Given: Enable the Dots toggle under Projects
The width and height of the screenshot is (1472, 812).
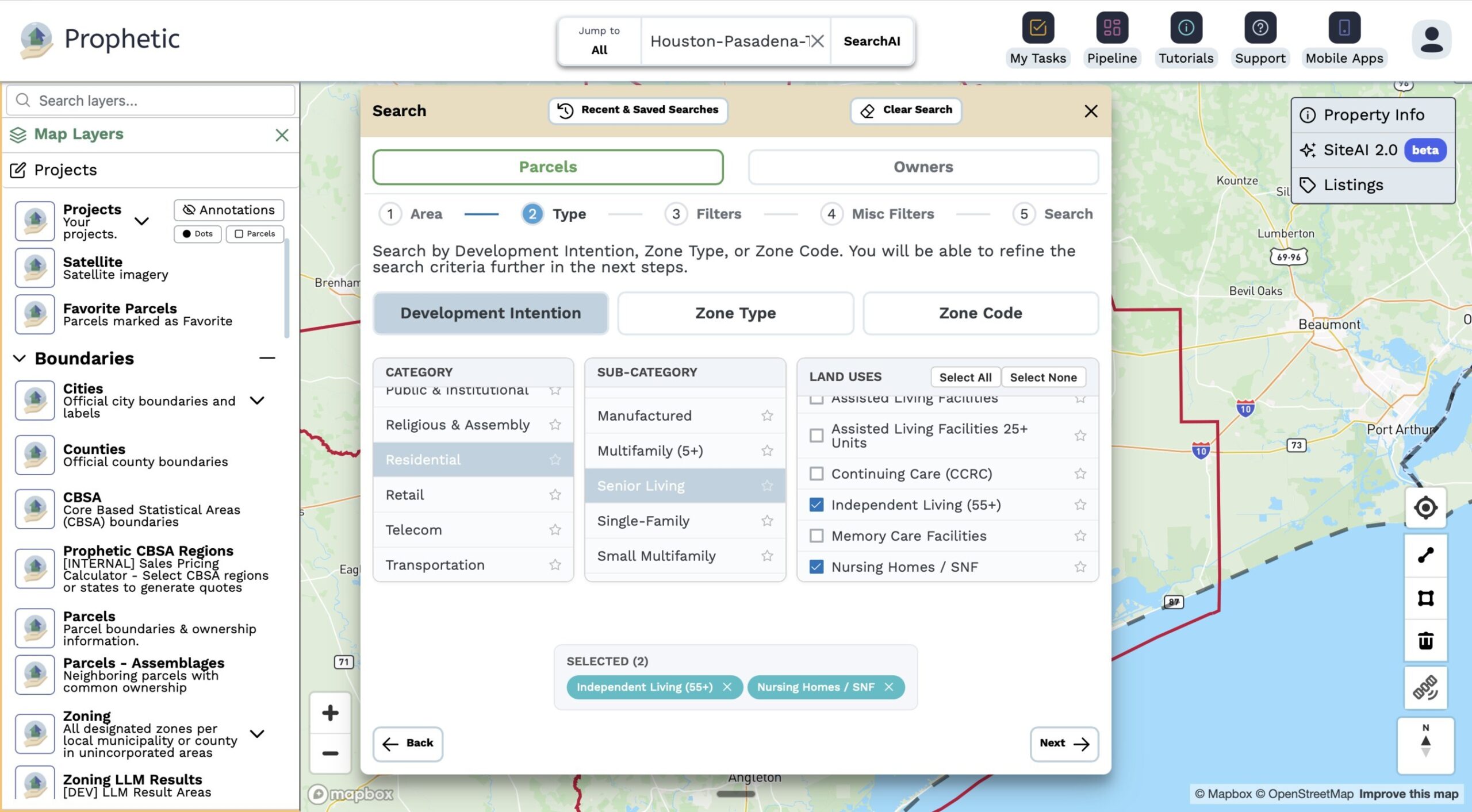Looking at the screenshot, I should [x=197, y=233].
